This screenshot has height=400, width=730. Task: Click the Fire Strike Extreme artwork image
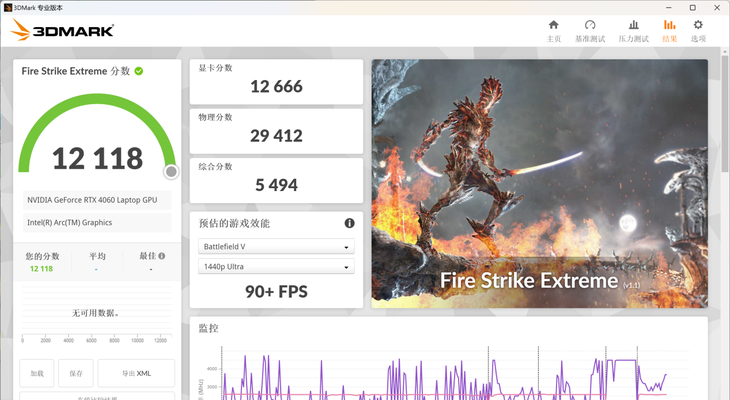tap(540, 183)
